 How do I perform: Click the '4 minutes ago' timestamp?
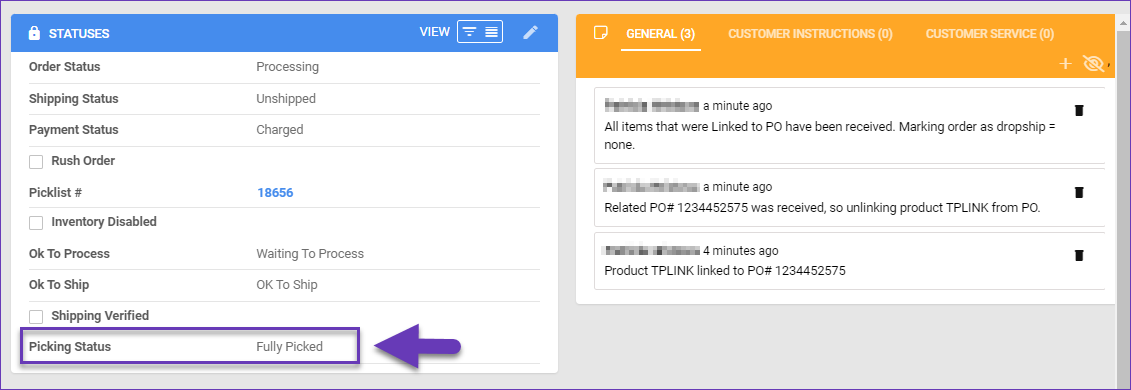tap(741, 251)
